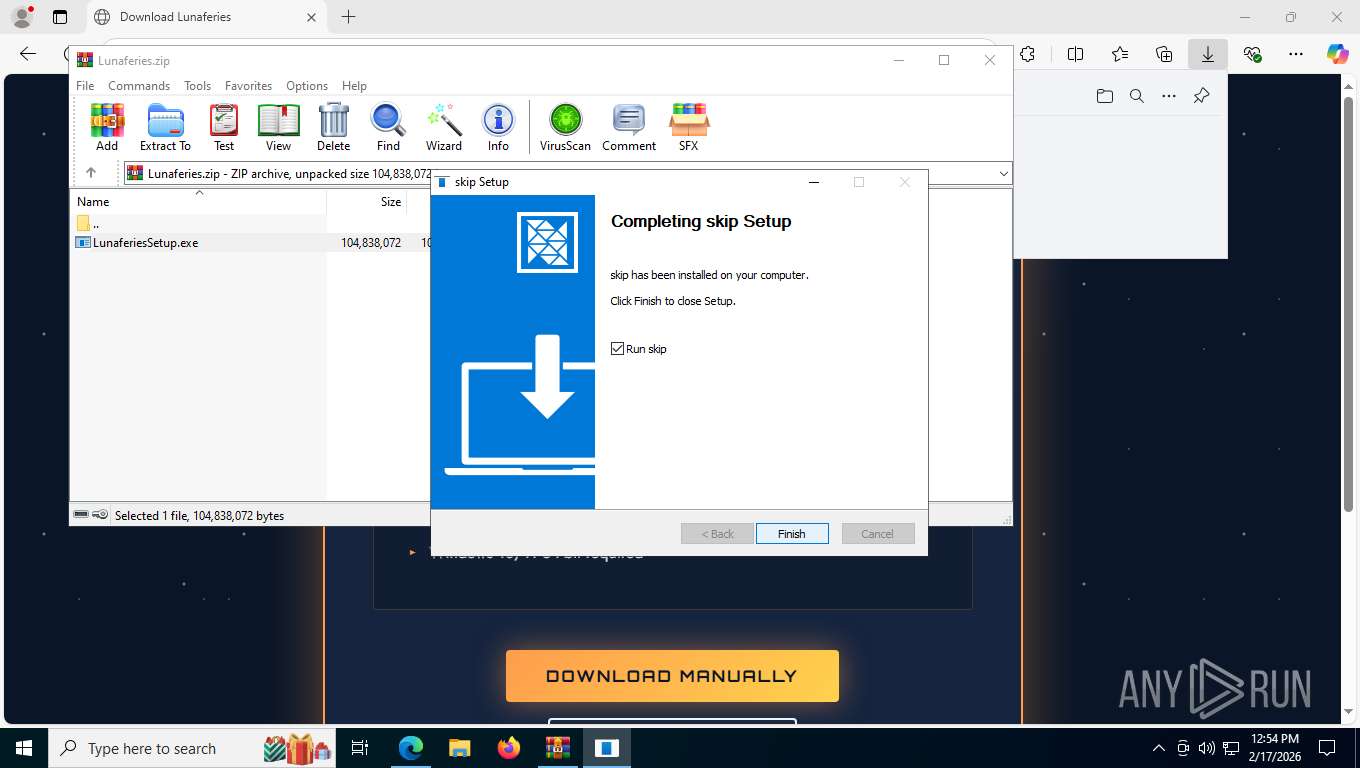The width and height of the screenshot is (1360, 768).
Task: Open a new Edge tab
Action: (348, 17)
